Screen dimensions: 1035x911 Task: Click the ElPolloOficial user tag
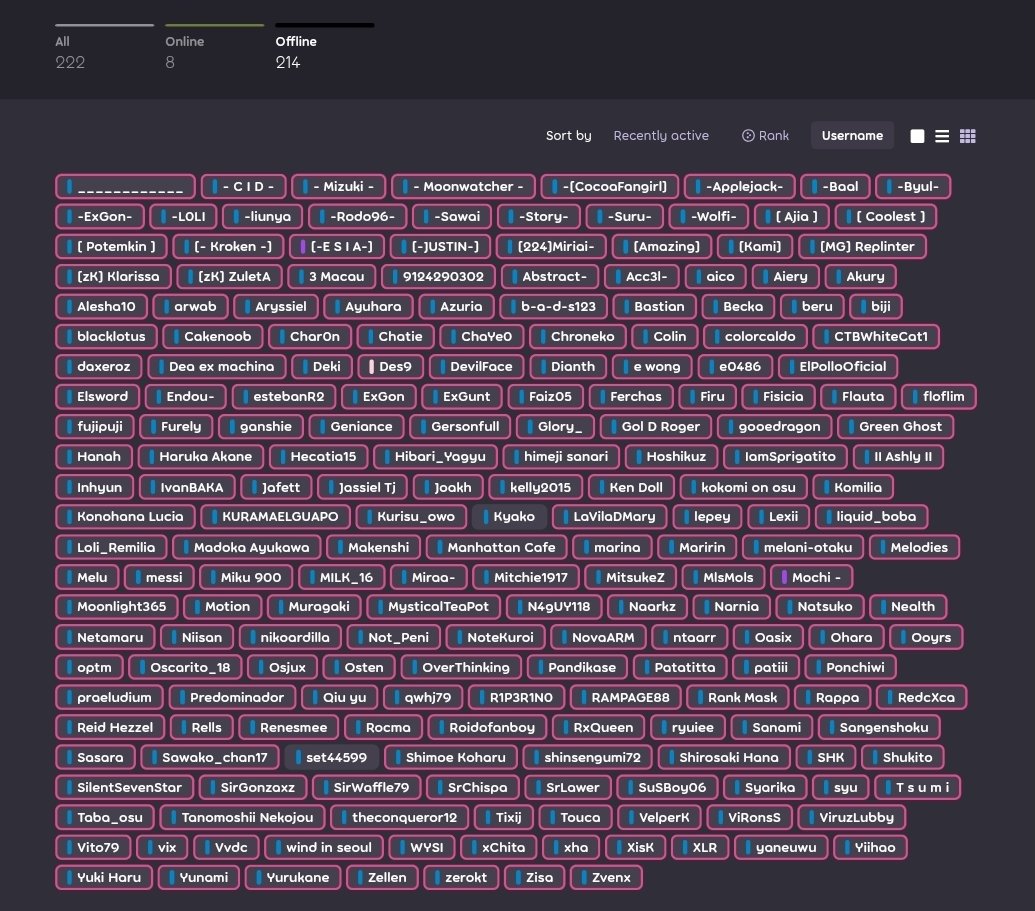tap(838, 366)
